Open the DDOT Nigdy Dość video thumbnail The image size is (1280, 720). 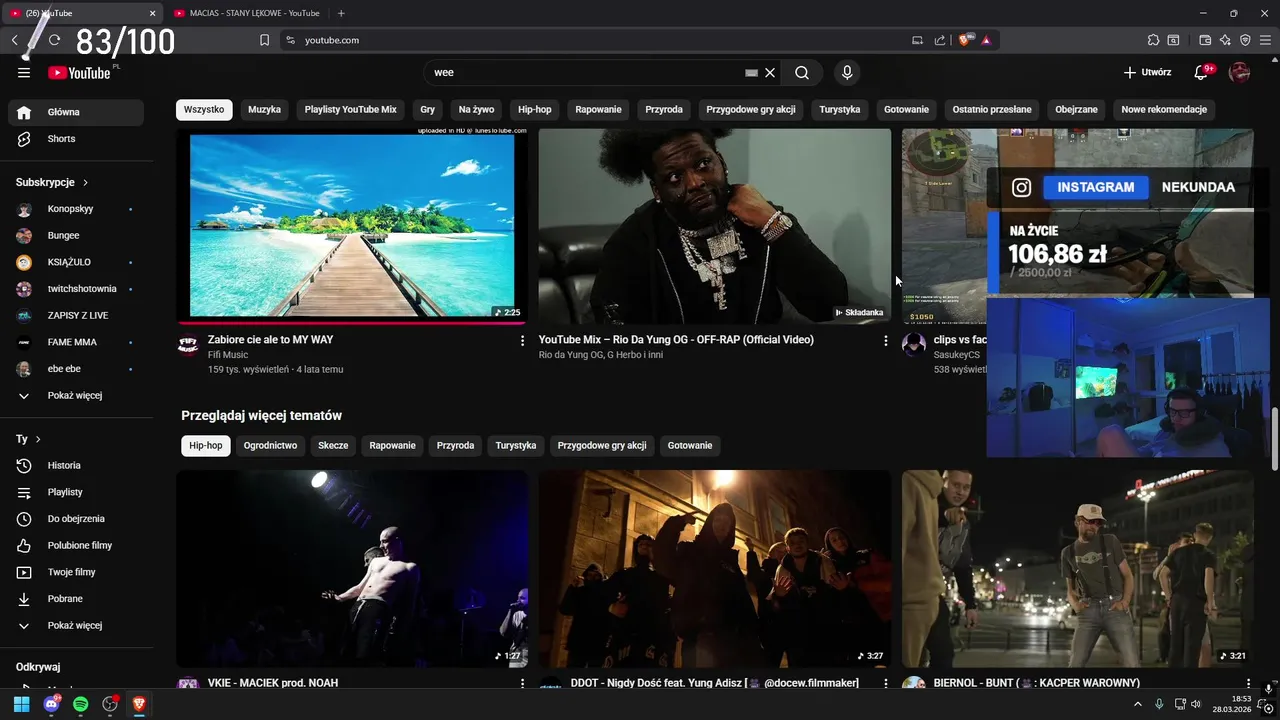(x=715, y=568)
